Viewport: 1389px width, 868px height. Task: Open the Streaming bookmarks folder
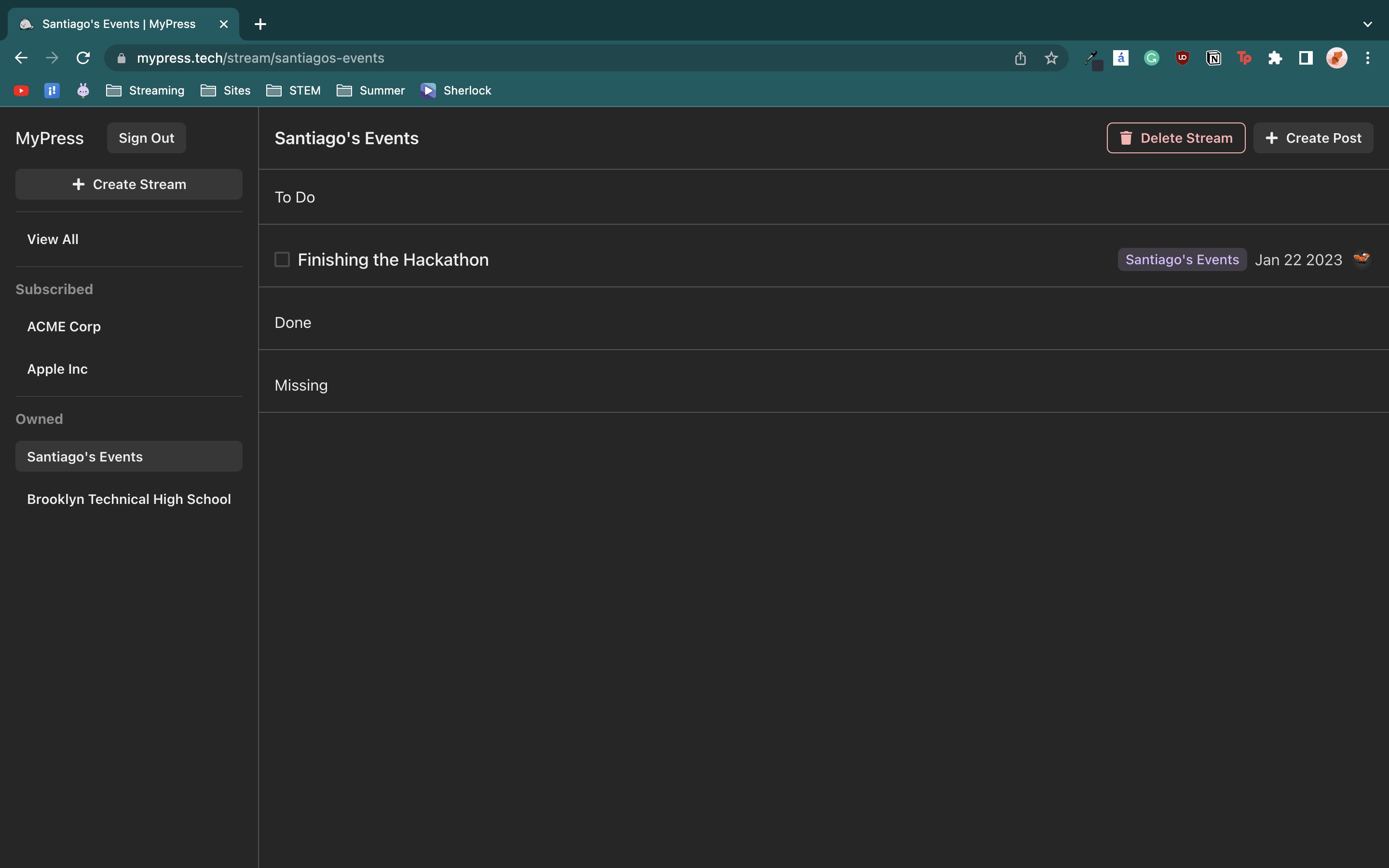(146, 91)
